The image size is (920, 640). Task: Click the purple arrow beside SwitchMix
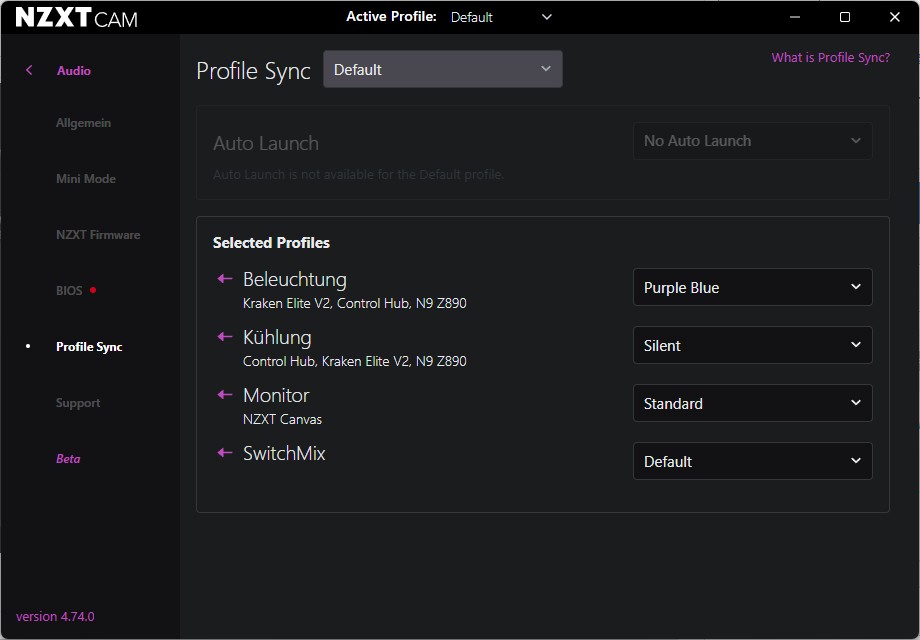(225, 453)
